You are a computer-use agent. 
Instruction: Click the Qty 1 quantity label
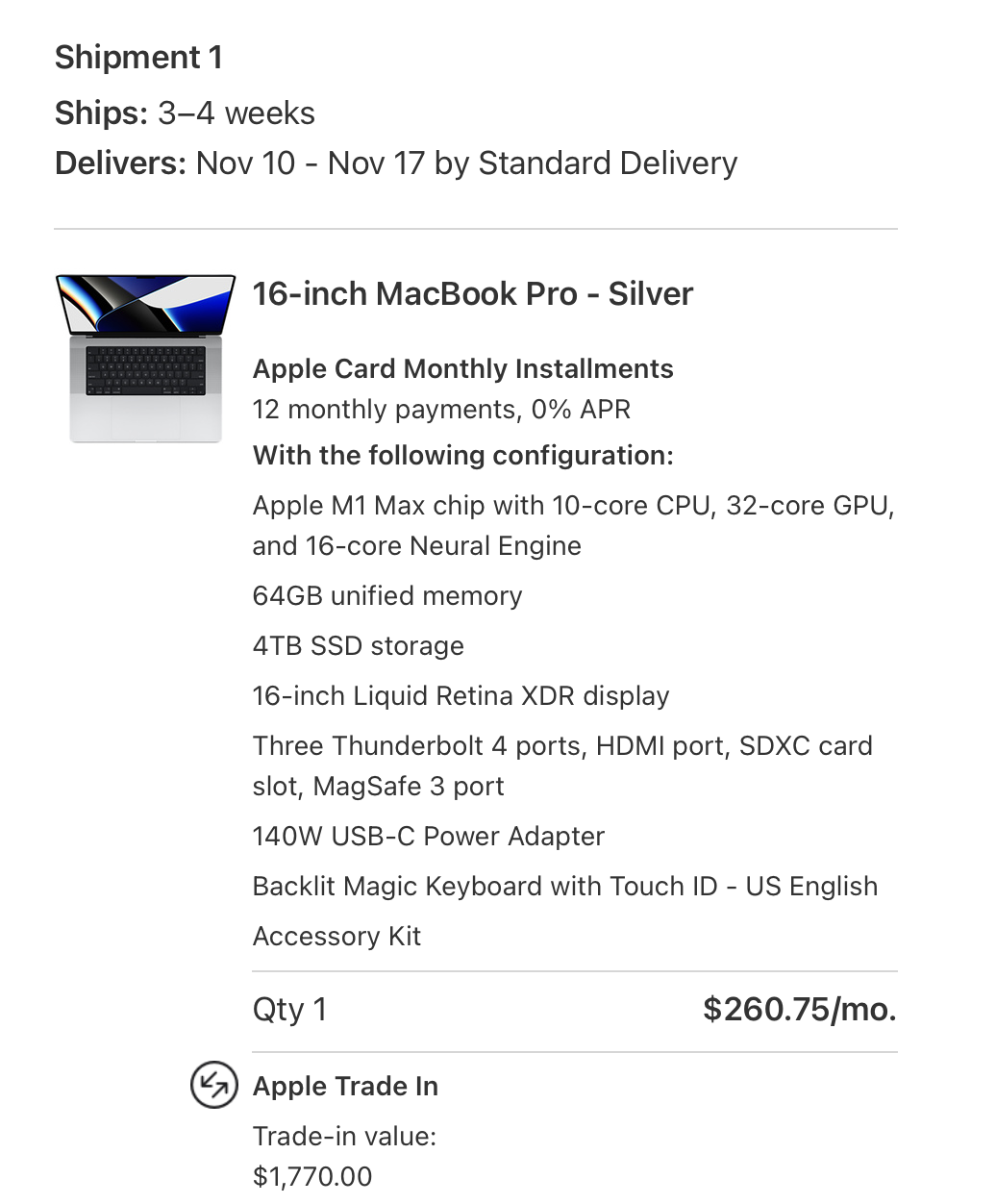[x=289, y=1010]
